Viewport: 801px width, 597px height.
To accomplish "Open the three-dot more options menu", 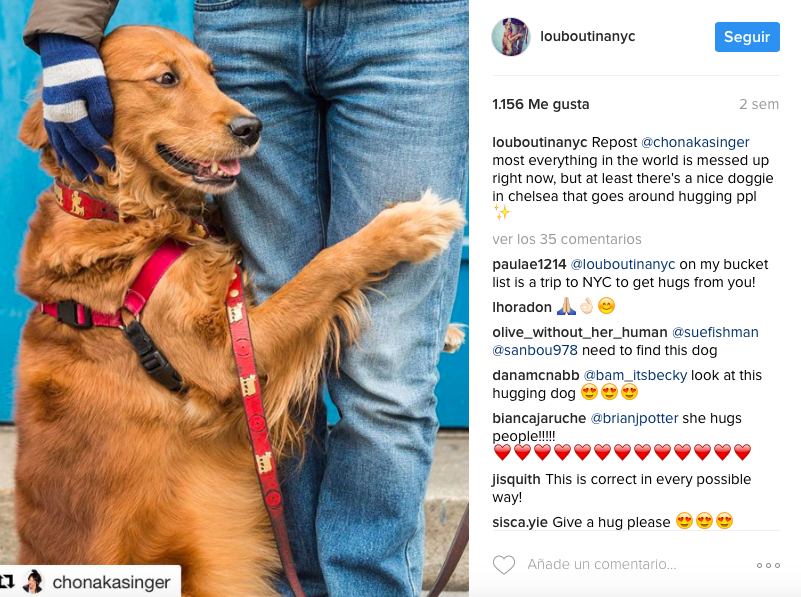I will 768,565.
